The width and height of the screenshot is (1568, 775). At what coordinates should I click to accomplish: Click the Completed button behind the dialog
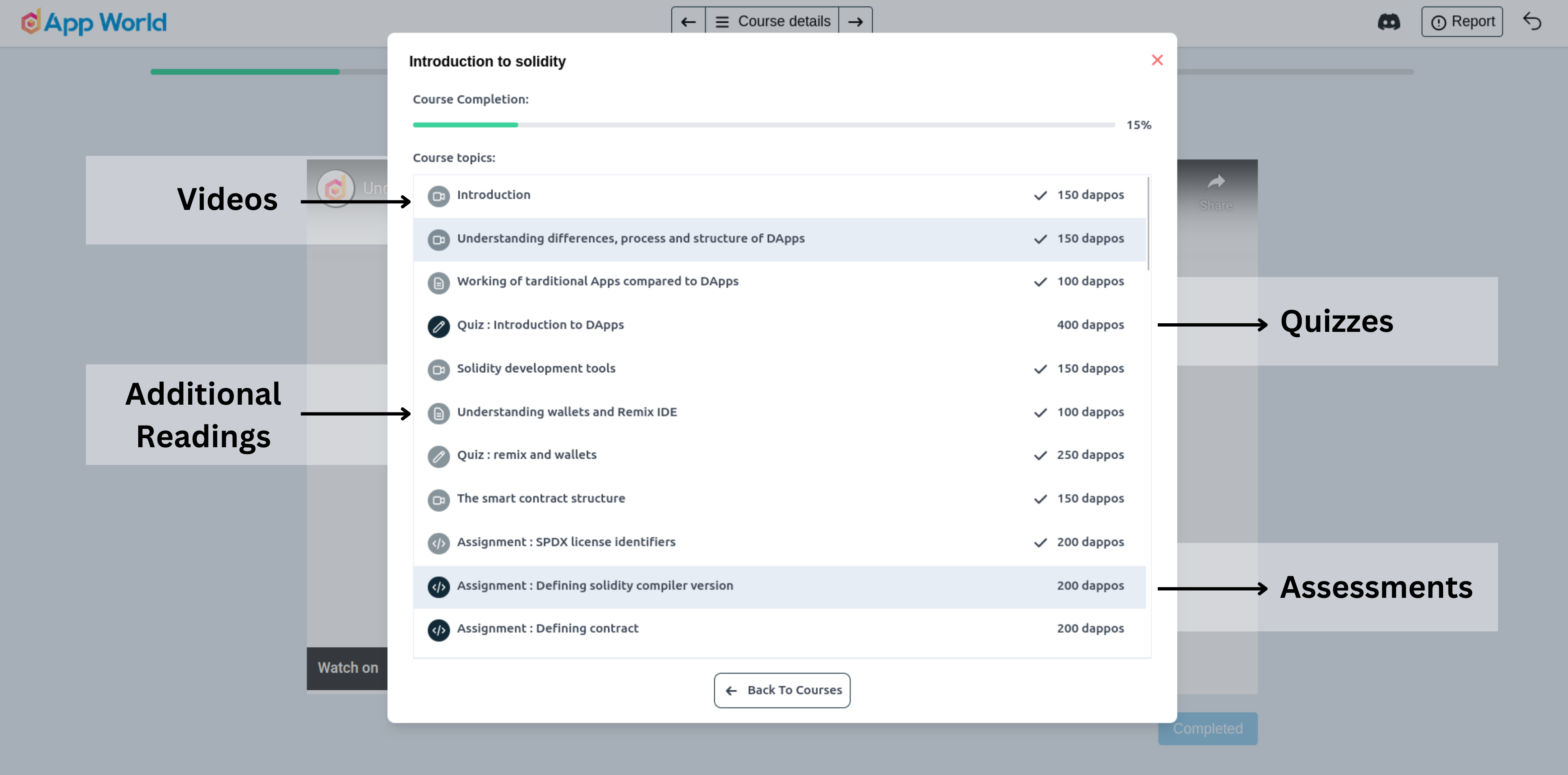pyautogui.click(x=1208, y=729)
